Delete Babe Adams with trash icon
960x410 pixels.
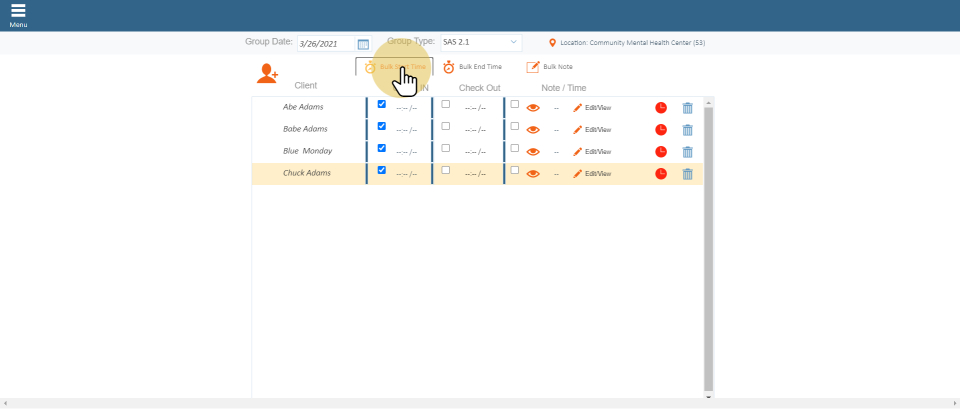point(687,130)
